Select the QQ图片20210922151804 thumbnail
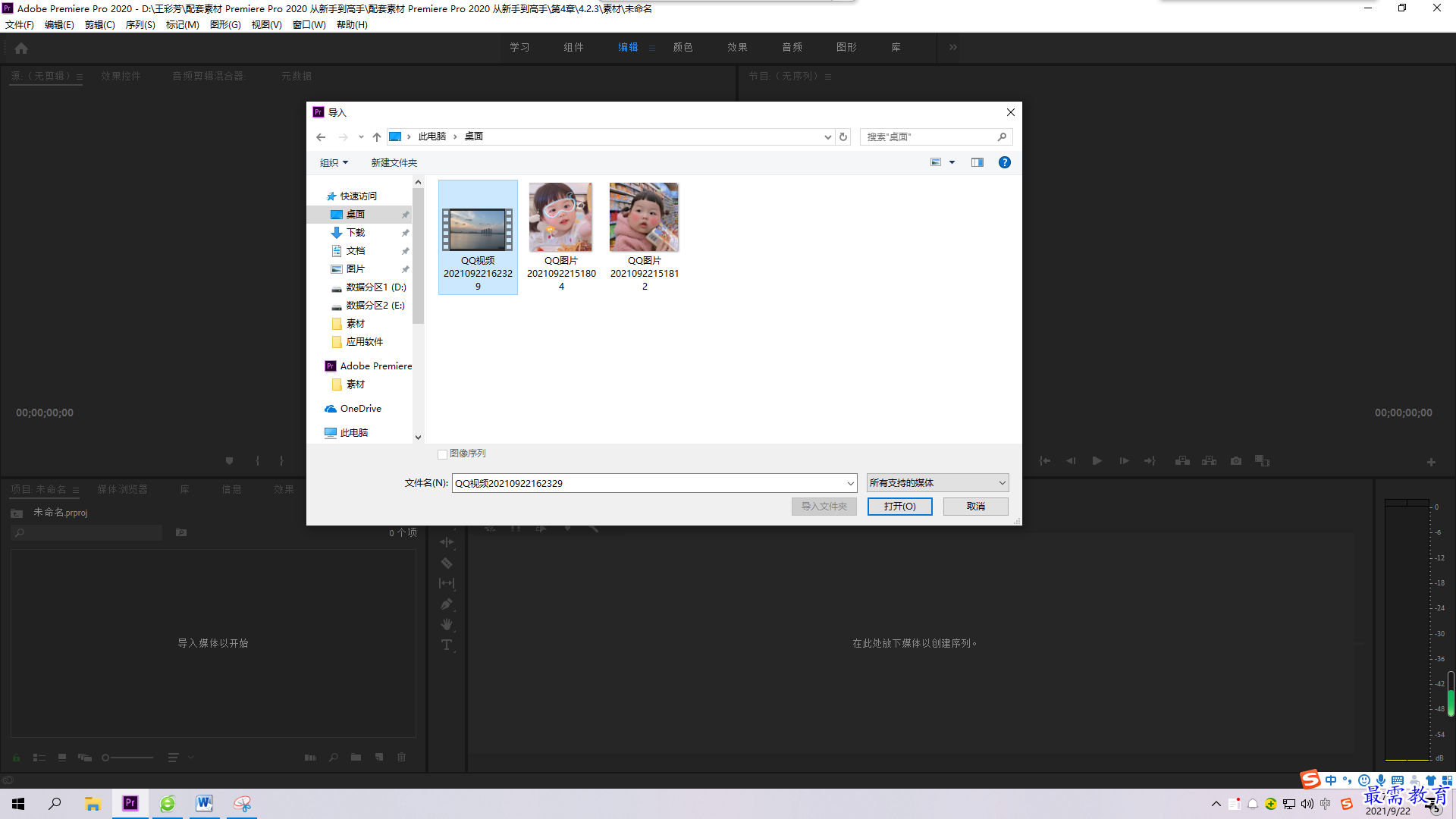The height and width of the screenshot is (819, 1456). tap(561, 237)
